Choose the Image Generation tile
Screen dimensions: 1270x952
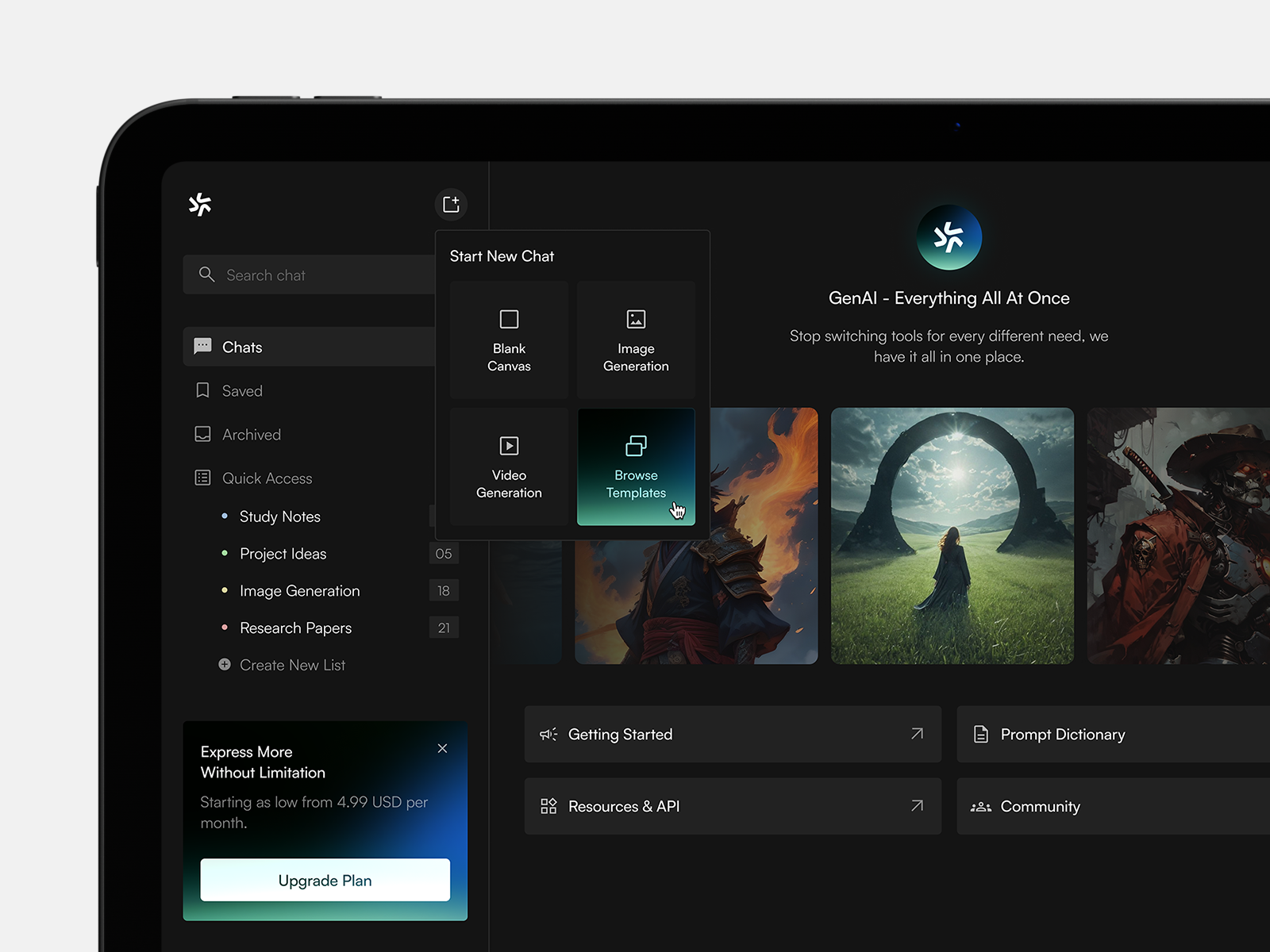(x=636, y=340)
